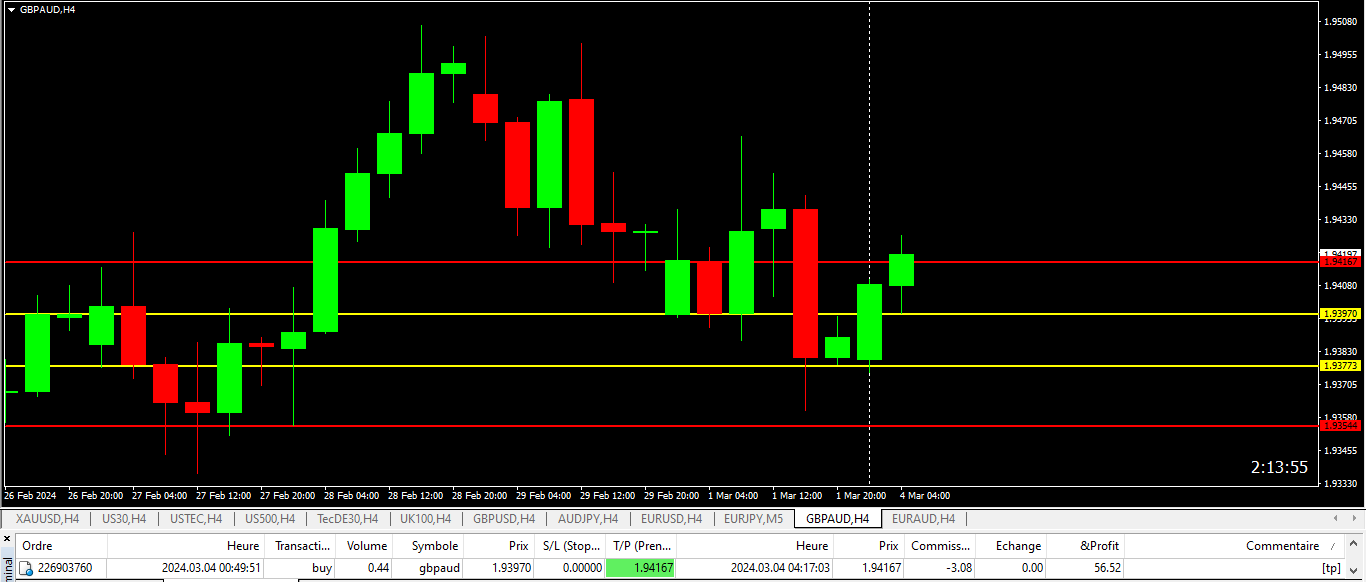Select the yellow 1.93773 price label
The image size is (1366, 582).
(1341, 366)
